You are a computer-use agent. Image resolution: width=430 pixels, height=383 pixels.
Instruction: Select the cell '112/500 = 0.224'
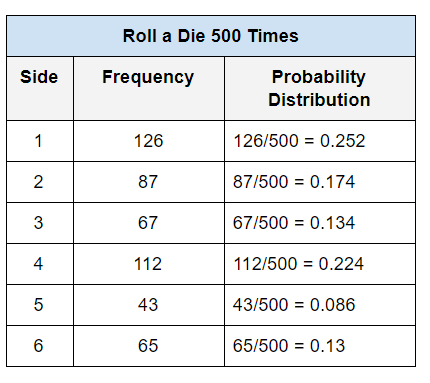click(320, 264)
